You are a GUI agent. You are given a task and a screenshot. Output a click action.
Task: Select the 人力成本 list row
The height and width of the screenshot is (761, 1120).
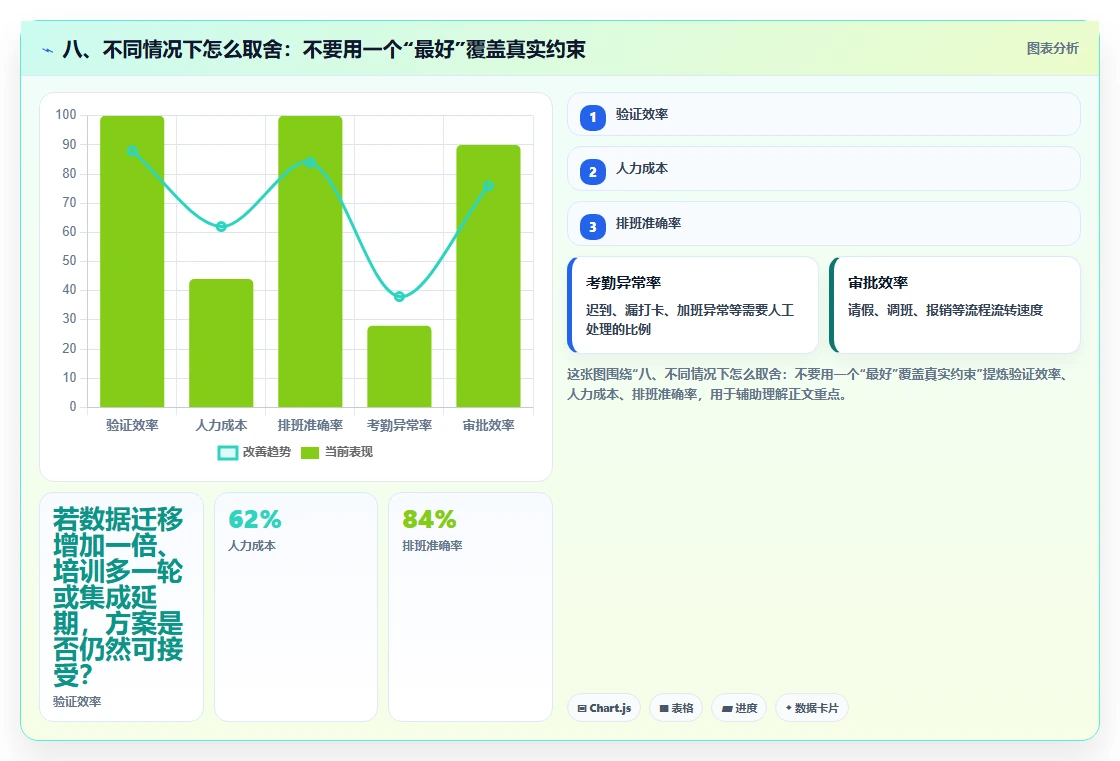pyautogui.click(x=824, y=169)
